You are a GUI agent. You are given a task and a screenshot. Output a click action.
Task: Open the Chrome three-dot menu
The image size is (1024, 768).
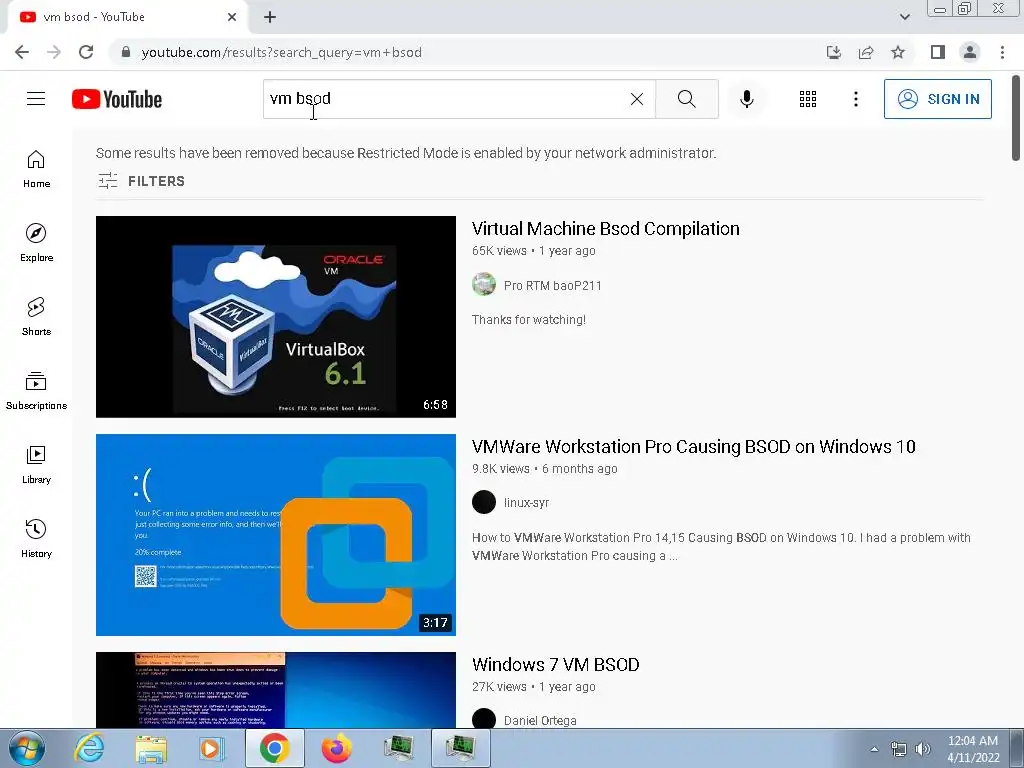pyautogui.click(x=1002, y=52)
